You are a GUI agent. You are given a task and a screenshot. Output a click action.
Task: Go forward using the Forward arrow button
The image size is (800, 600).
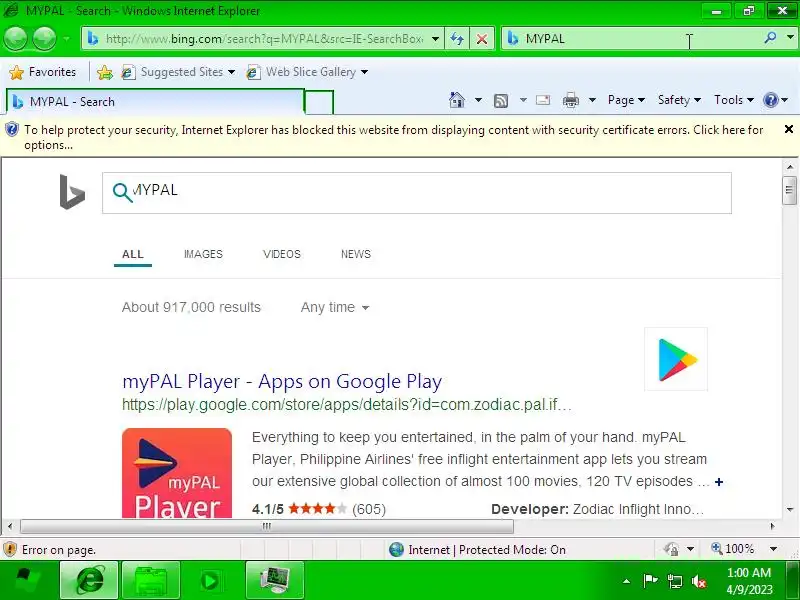click(44, 38)
